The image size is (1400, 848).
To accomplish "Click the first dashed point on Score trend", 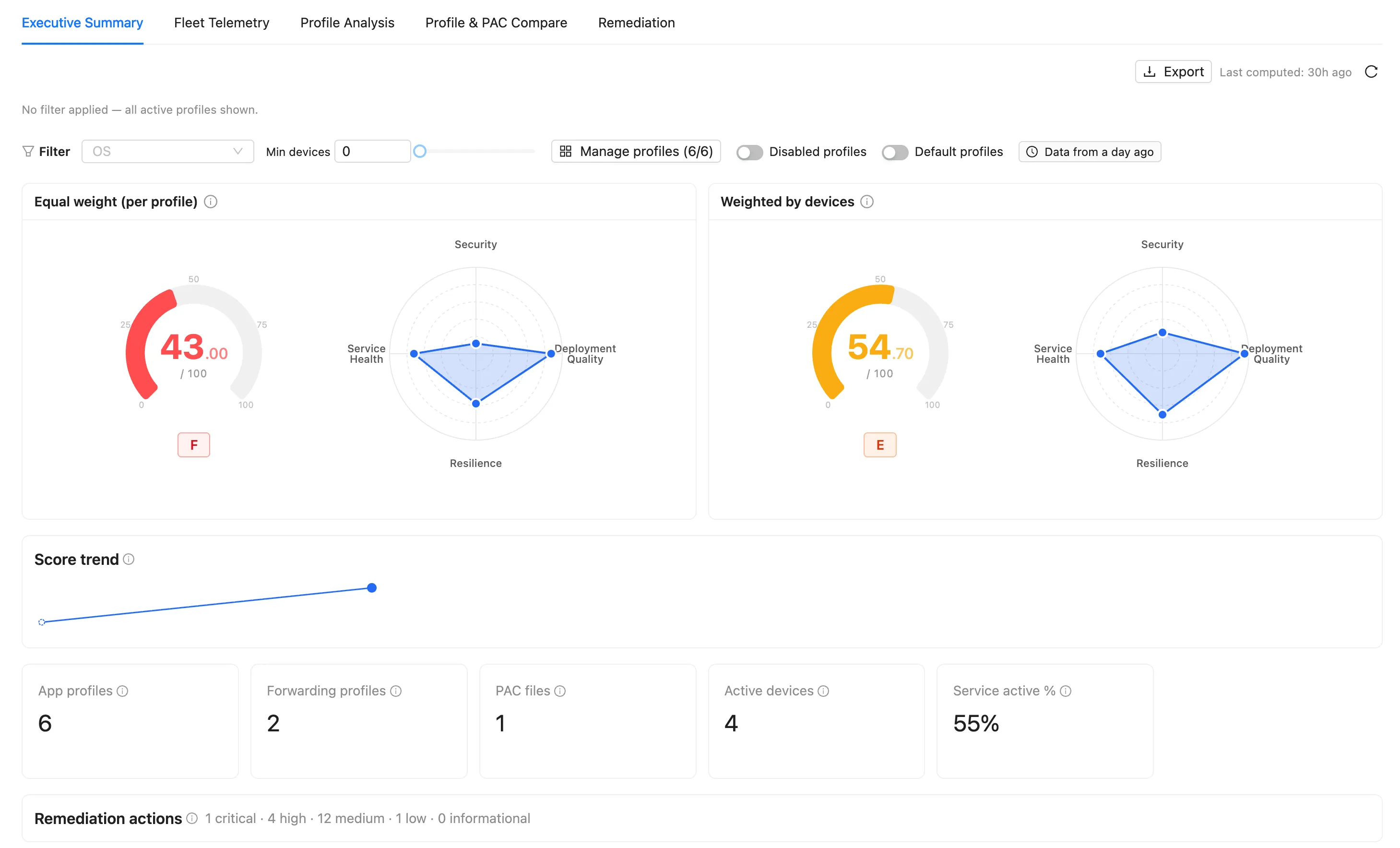I will tap(41, 622).
